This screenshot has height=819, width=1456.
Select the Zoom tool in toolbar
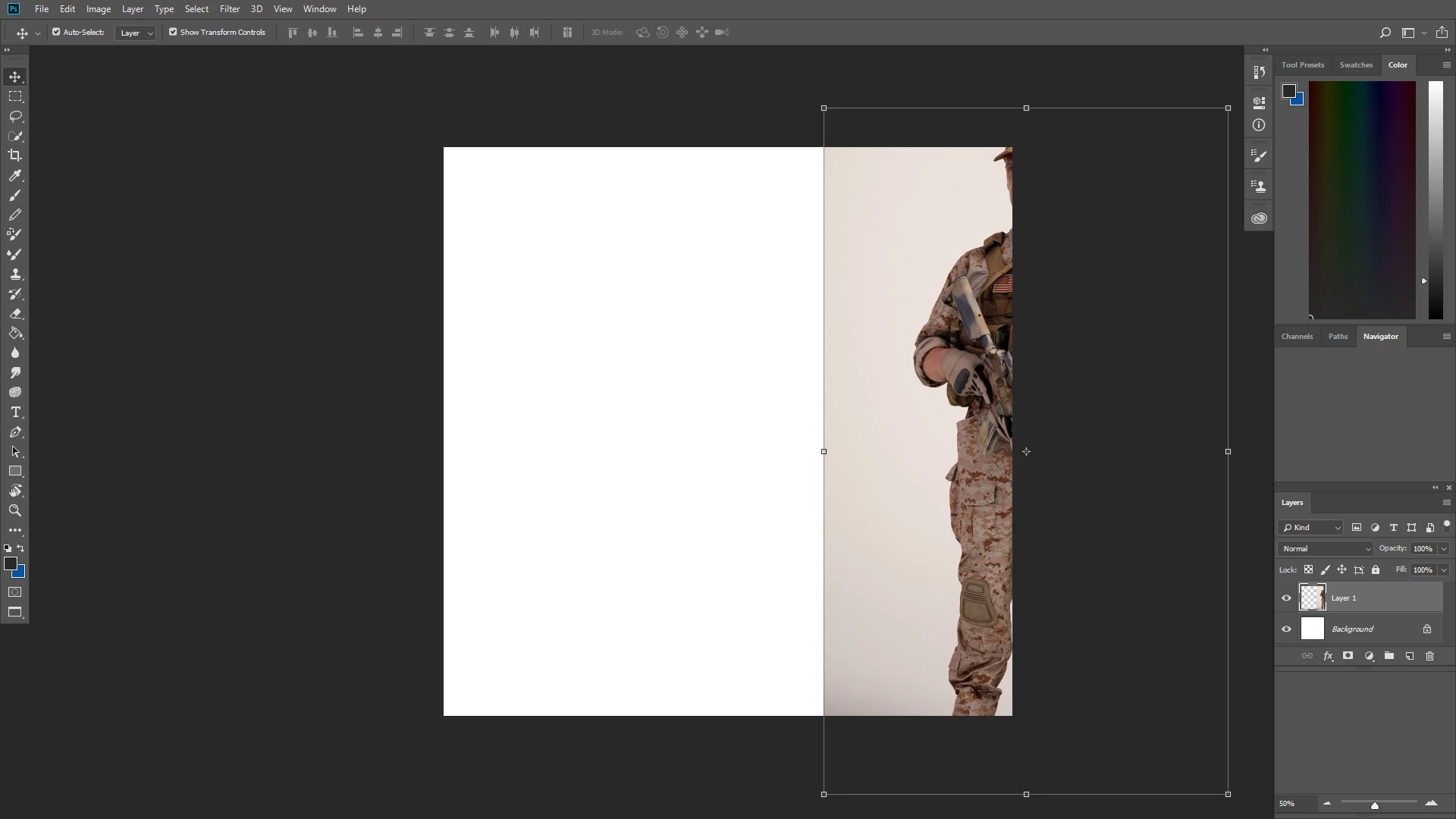pos(15,510)
